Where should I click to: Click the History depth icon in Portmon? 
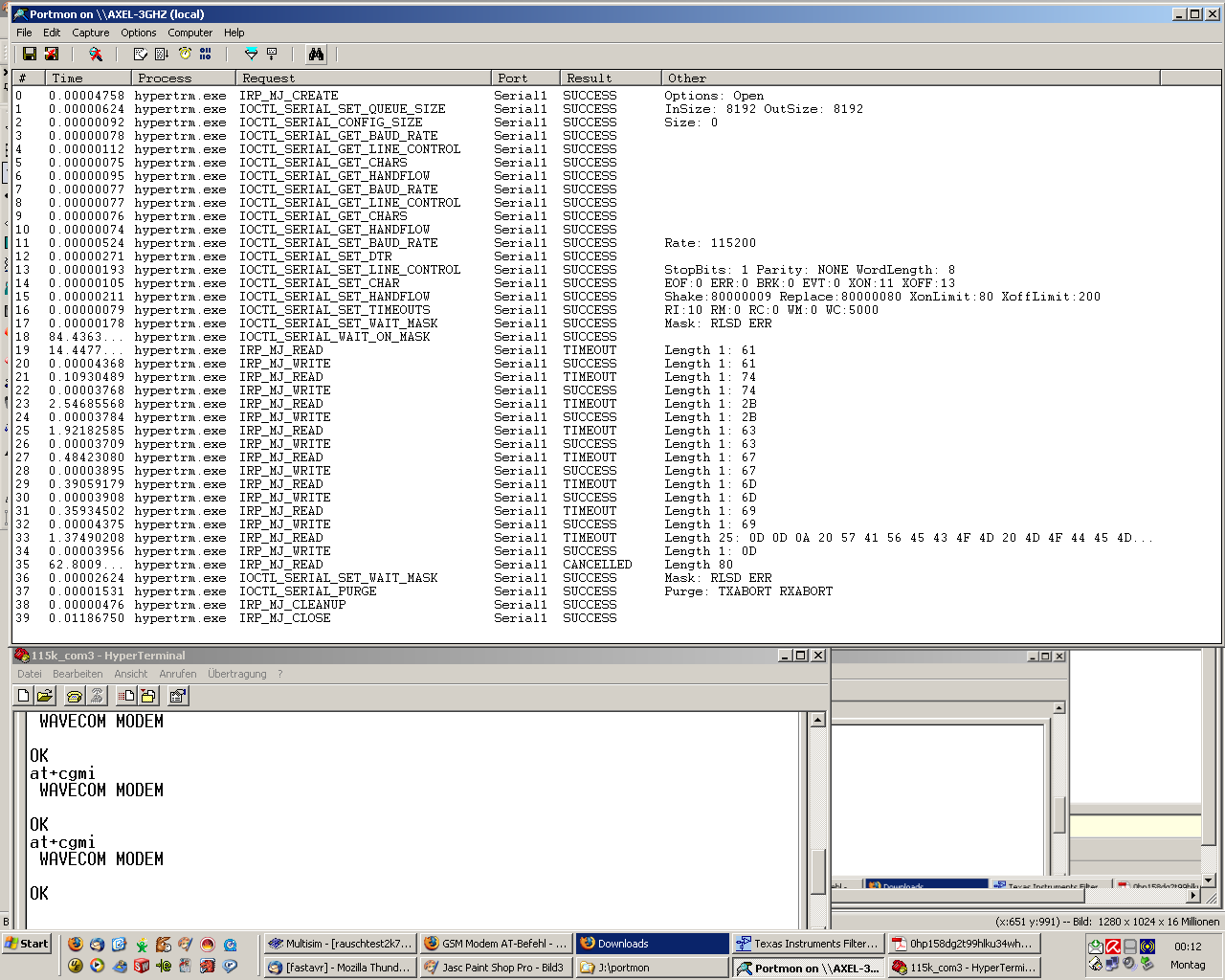272,55
